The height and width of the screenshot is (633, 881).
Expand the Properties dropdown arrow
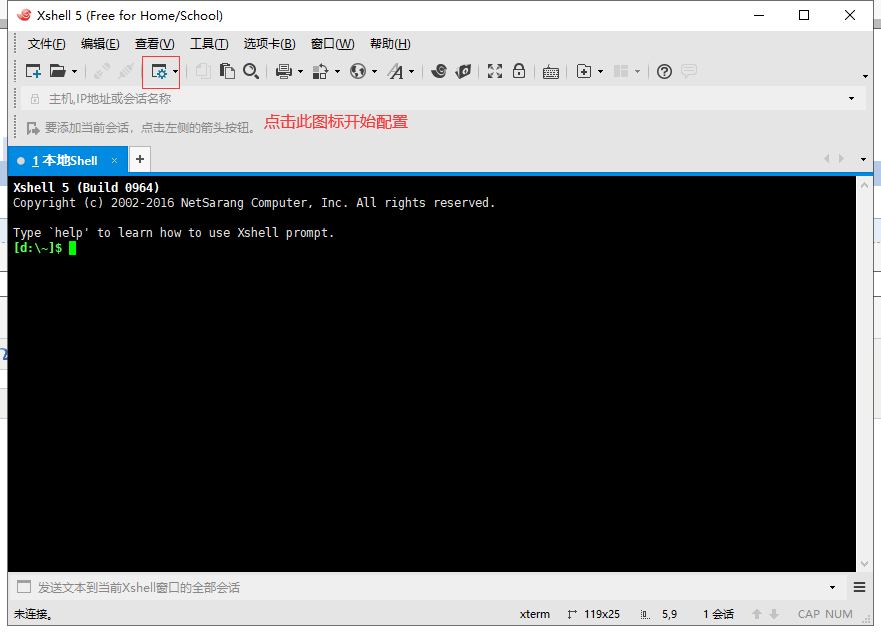point(175,71)
